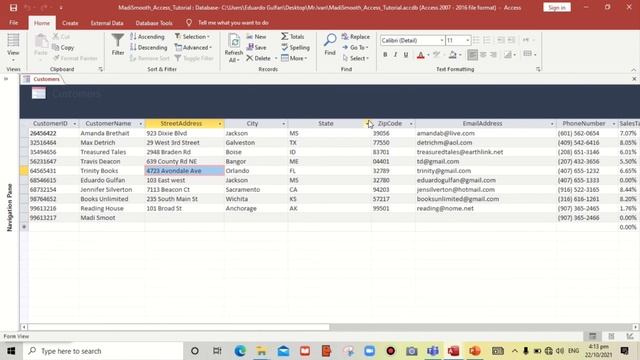
Task: Switch to the Create ribbon tab
Action: (70, 23)
